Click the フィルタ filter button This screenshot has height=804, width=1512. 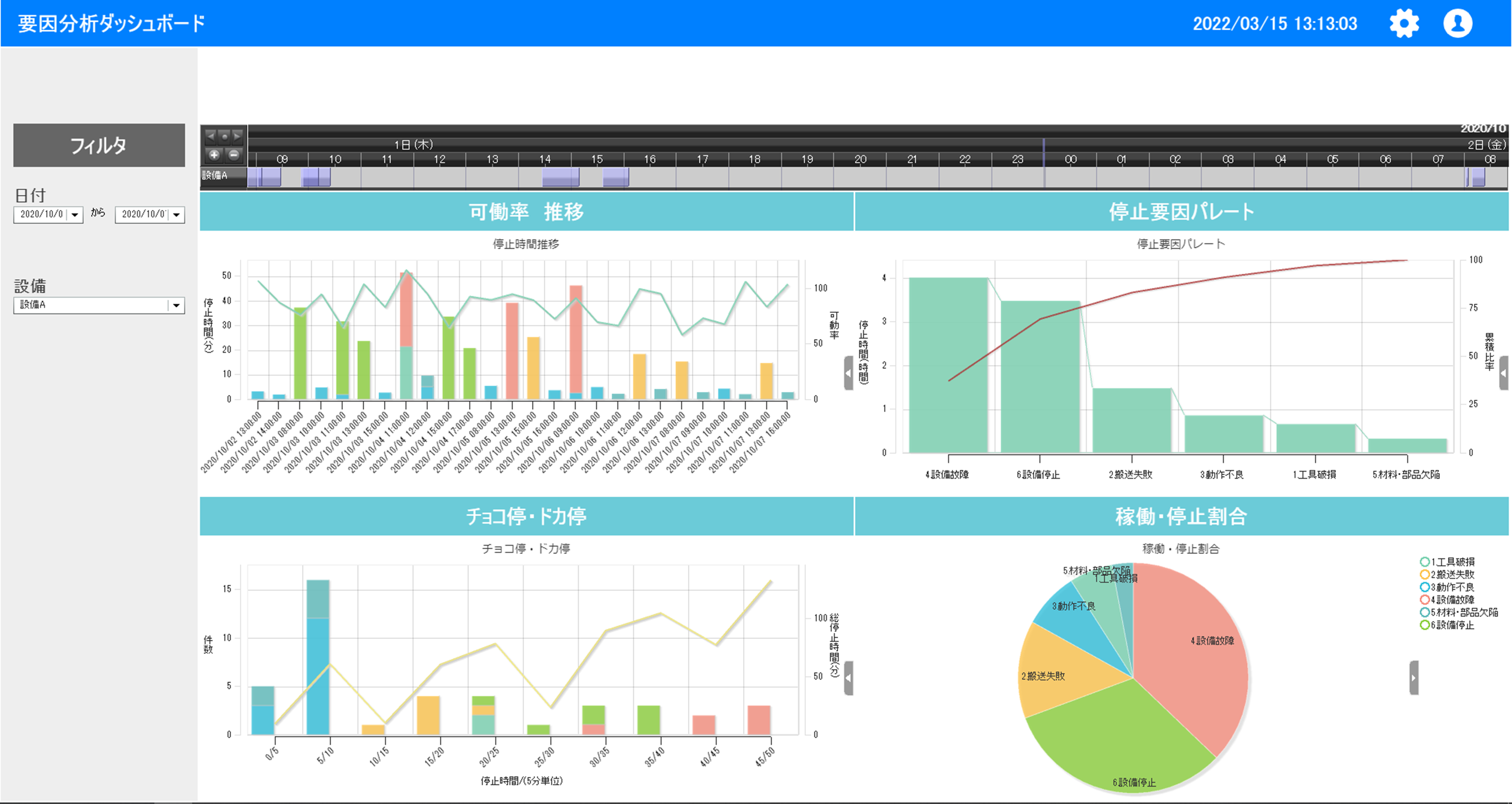pyautogui.click(x=99, y=145)
